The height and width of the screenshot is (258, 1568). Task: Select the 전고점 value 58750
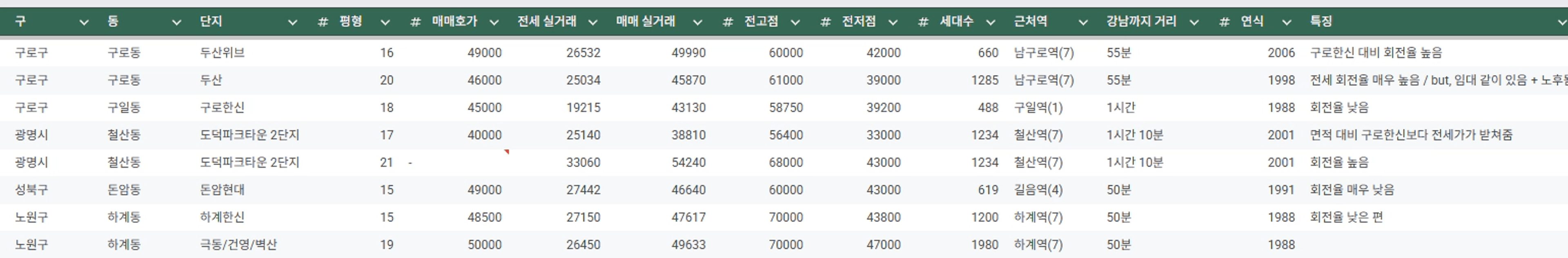(x=786, y=108)
